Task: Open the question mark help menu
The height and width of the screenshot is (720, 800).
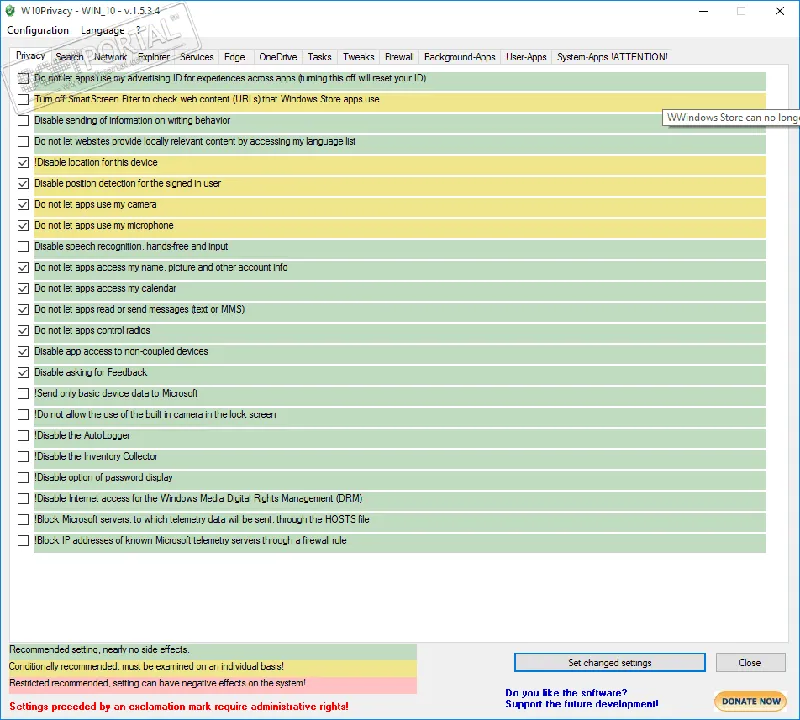Action: click(138, 30)
